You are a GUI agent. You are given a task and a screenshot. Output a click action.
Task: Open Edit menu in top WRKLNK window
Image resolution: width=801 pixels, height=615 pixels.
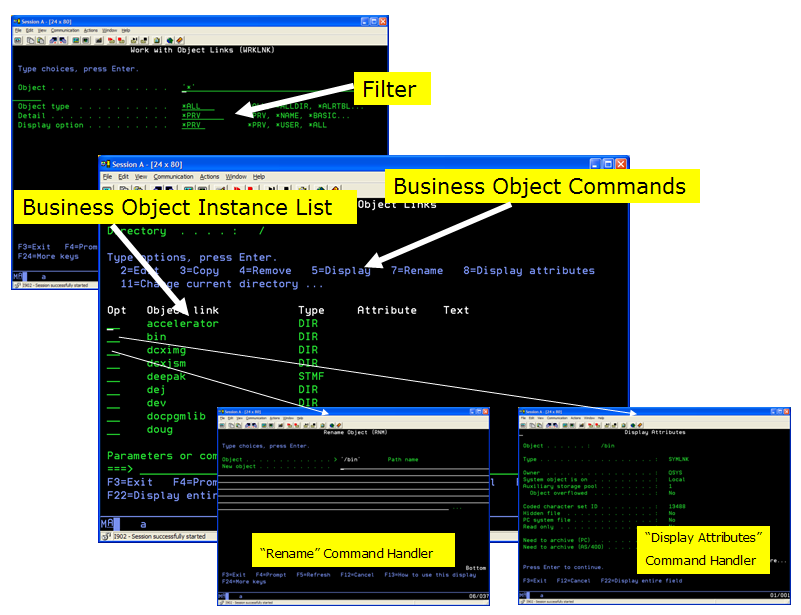coord(30,31)
